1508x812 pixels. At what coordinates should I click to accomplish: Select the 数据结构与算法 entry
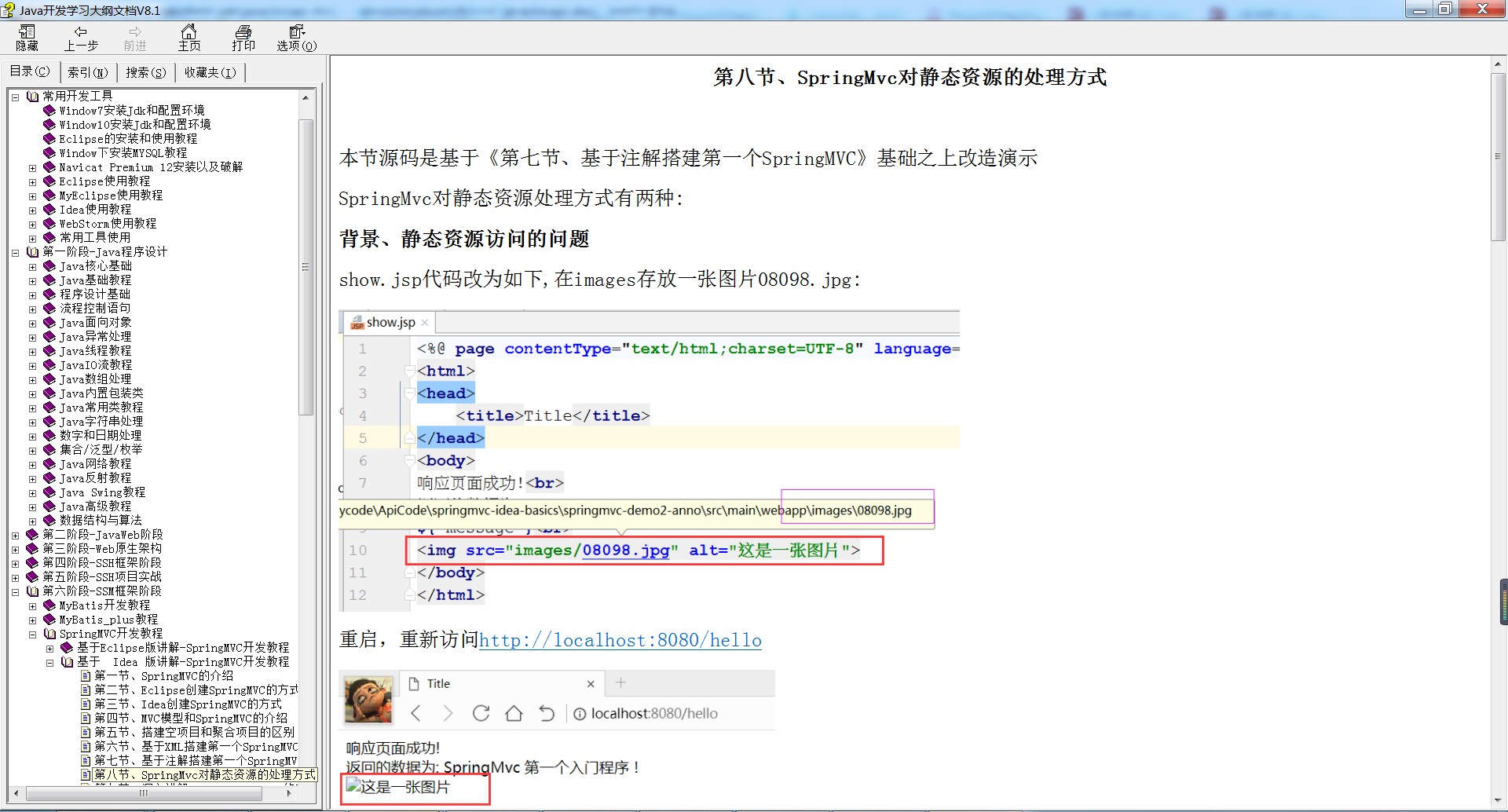click(x=101, y=521)
